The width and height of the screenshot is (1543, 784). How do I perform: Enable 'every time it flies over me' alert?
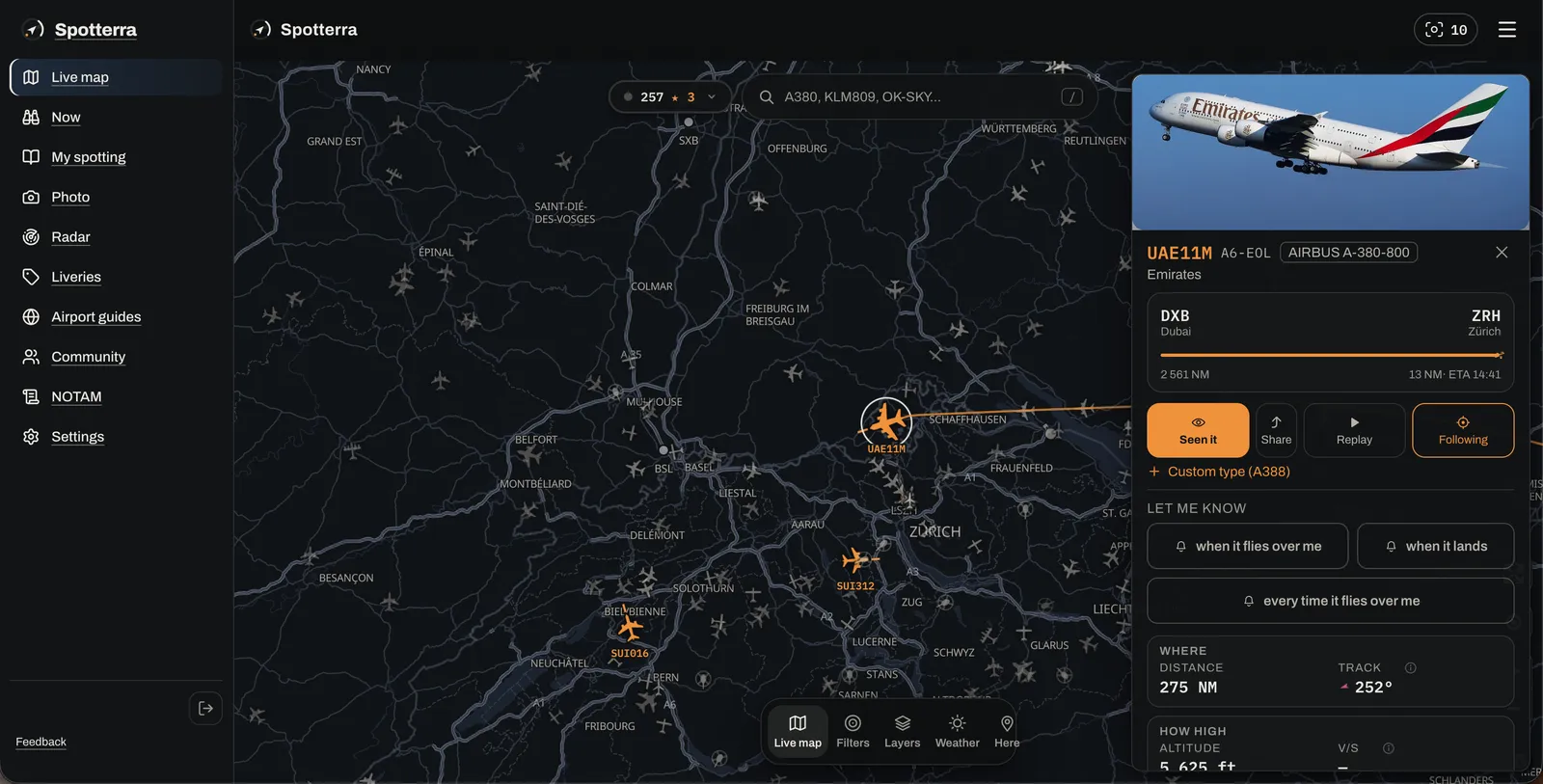point(1330,601)
